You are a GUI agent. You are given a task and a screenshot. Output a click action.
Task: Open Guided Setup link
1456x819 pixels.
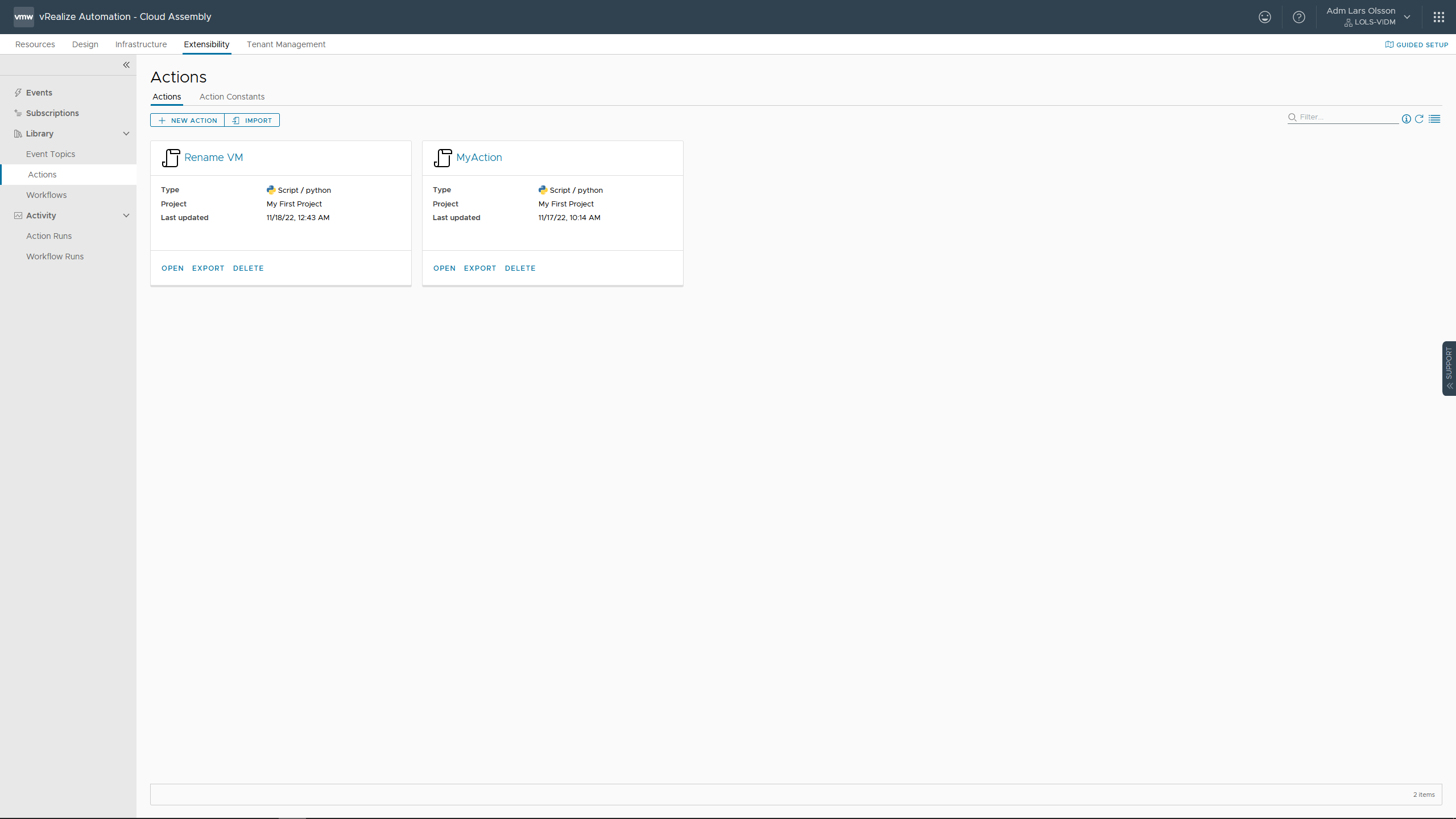point(1417,44)
